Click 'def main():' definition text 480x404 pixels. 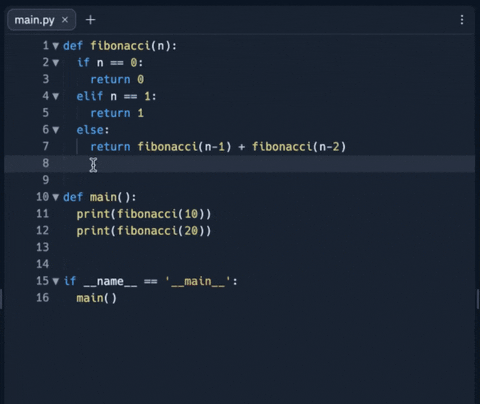tap(100, 197)
